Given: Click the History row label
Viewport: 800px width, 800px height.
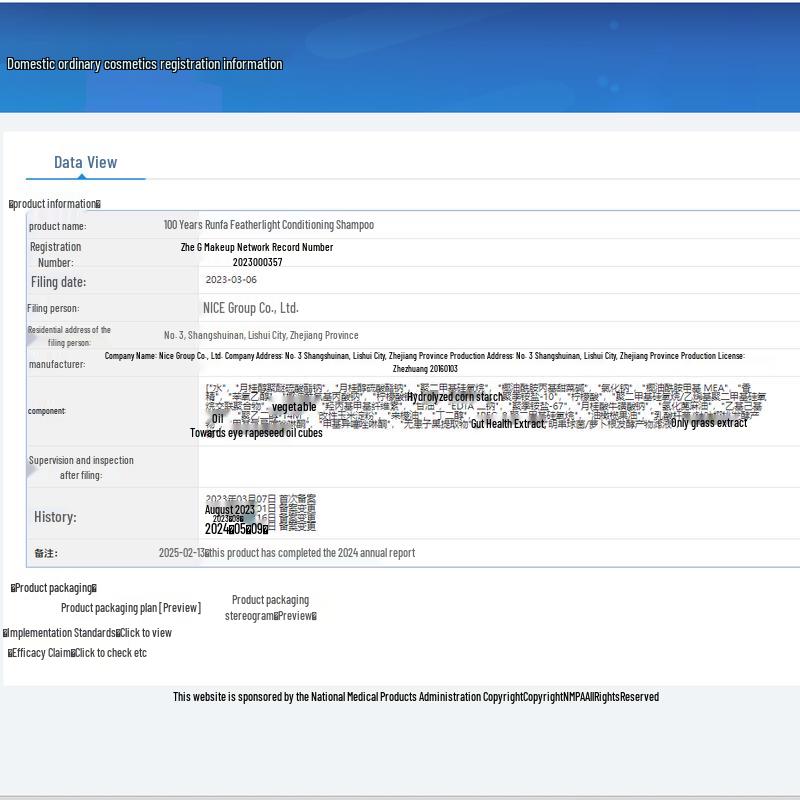Looking at the screenshot, I should coord(55,517).
